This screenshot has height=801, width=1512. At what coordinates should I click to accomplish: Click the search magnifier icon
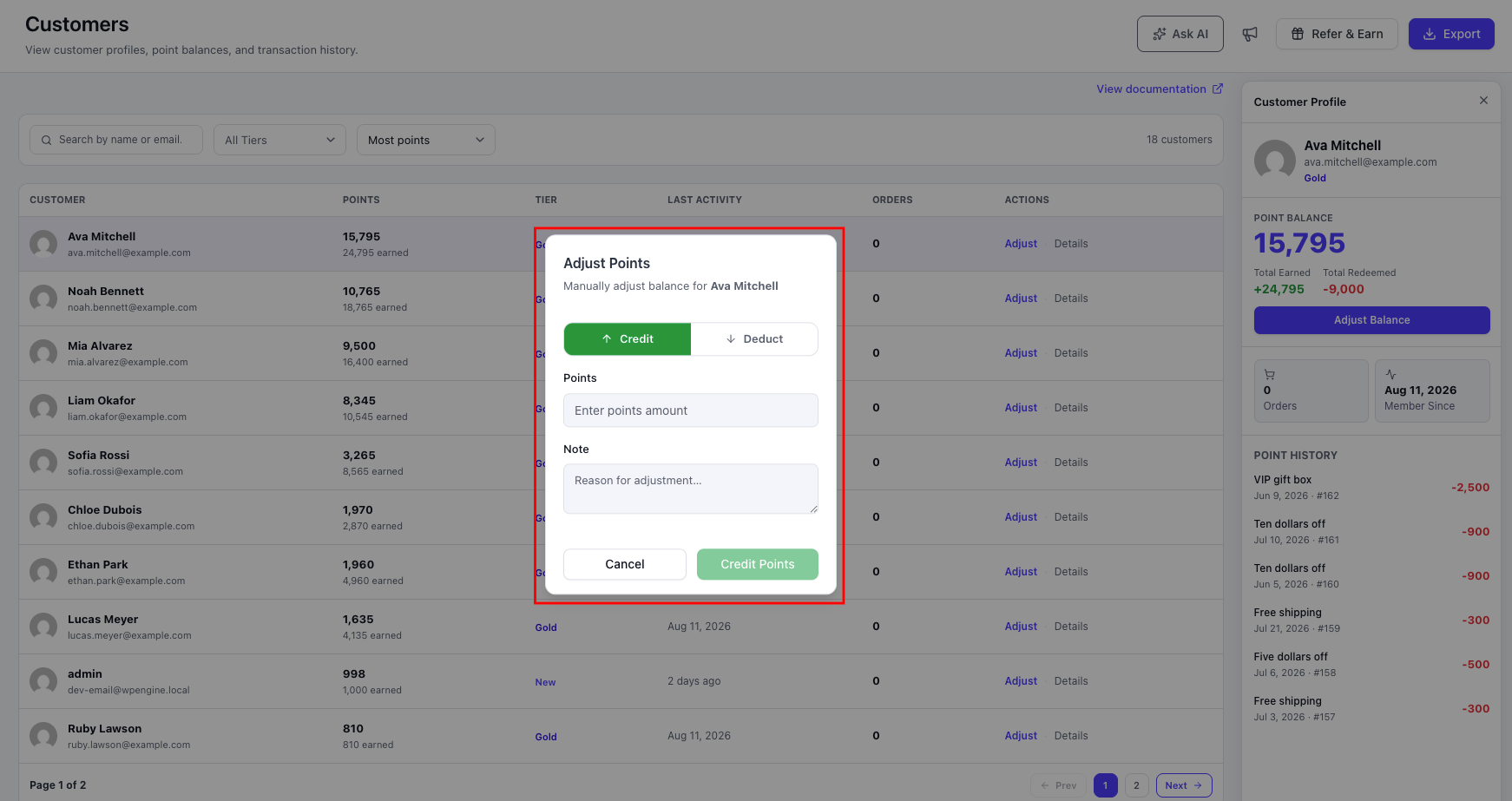click(47, 140)
